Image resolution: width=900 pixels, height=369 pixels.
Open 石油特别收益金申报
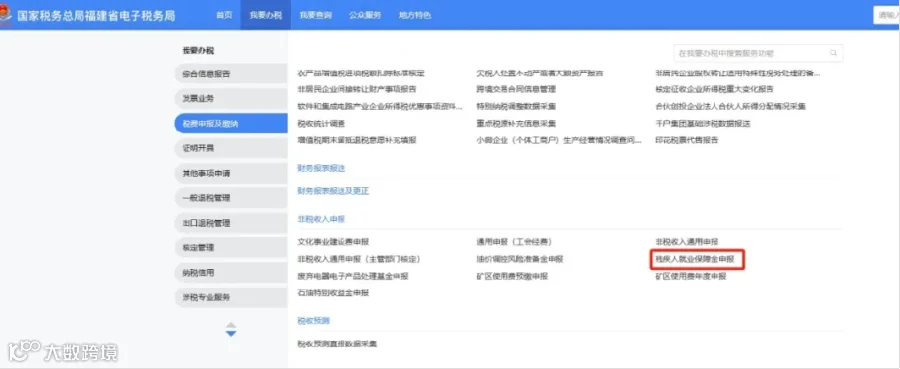pos(333,293)
